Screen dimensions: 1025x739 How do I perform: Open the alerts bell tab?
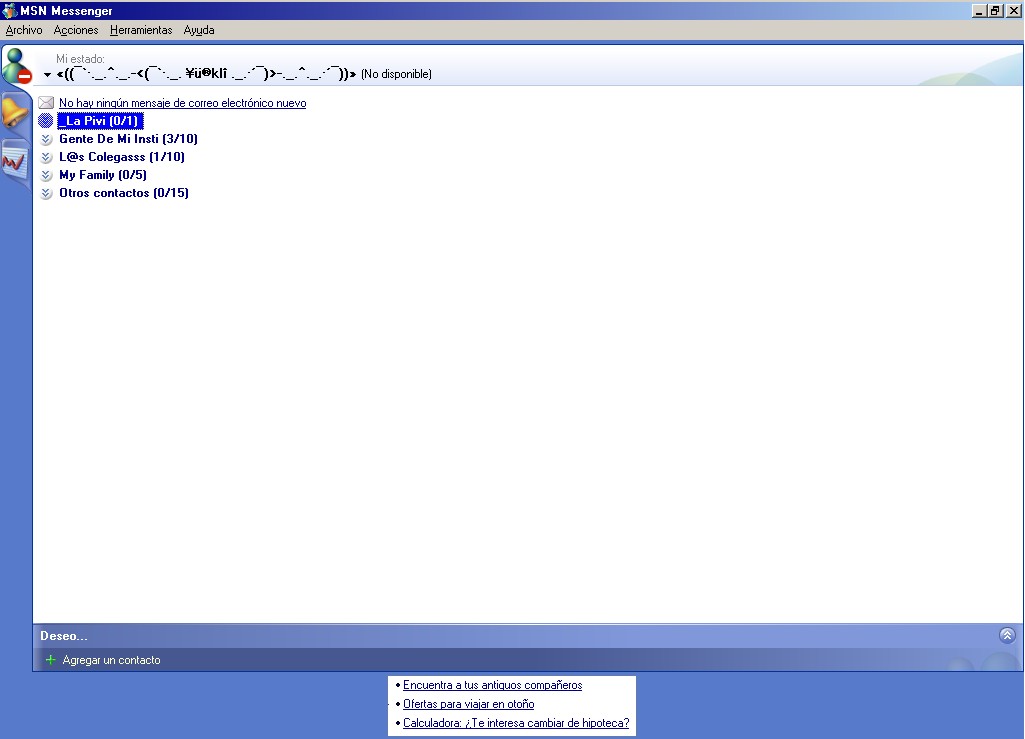pos(15,111)
